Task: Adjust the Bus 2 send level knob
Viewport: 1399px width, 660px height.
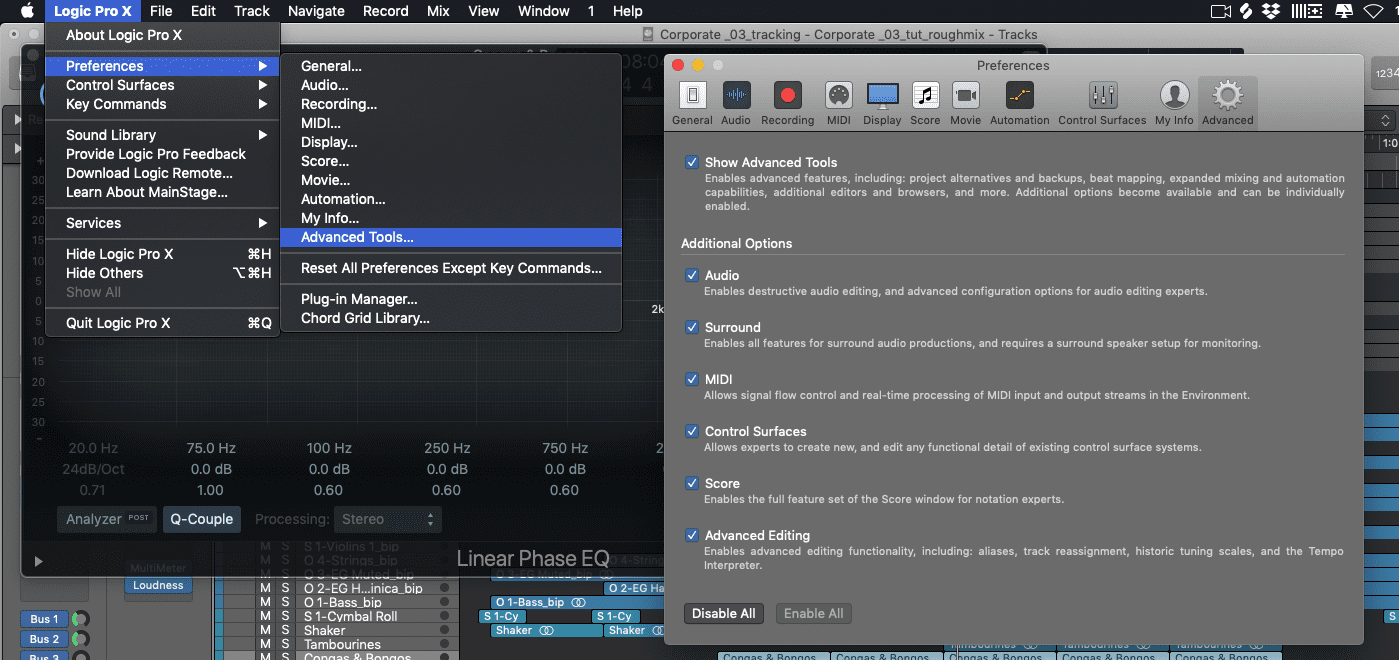Action: pyautogui.click(x=80, y=639)
